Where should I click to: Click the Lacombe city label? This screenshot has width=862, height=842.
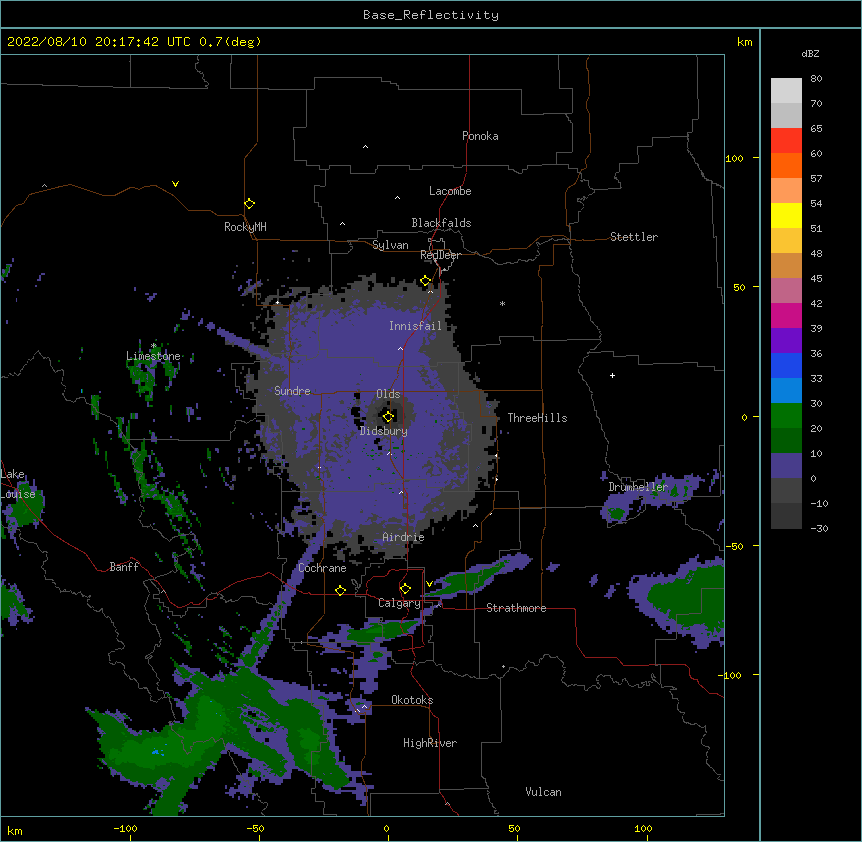(x=450, y=191)
